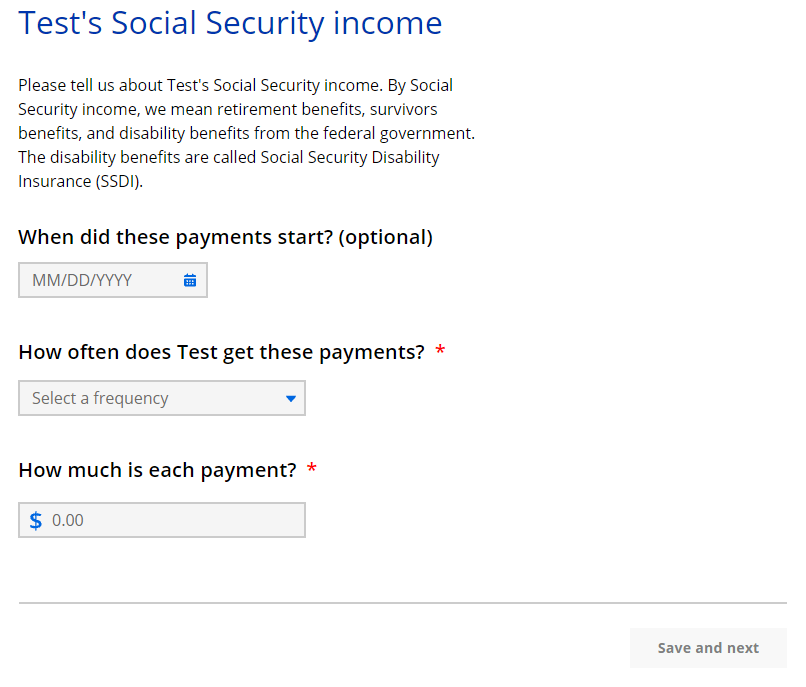Viewport: 806px width, 687px height.
Task: Click the introductory Social Security description paragraph
Action: 246,133
